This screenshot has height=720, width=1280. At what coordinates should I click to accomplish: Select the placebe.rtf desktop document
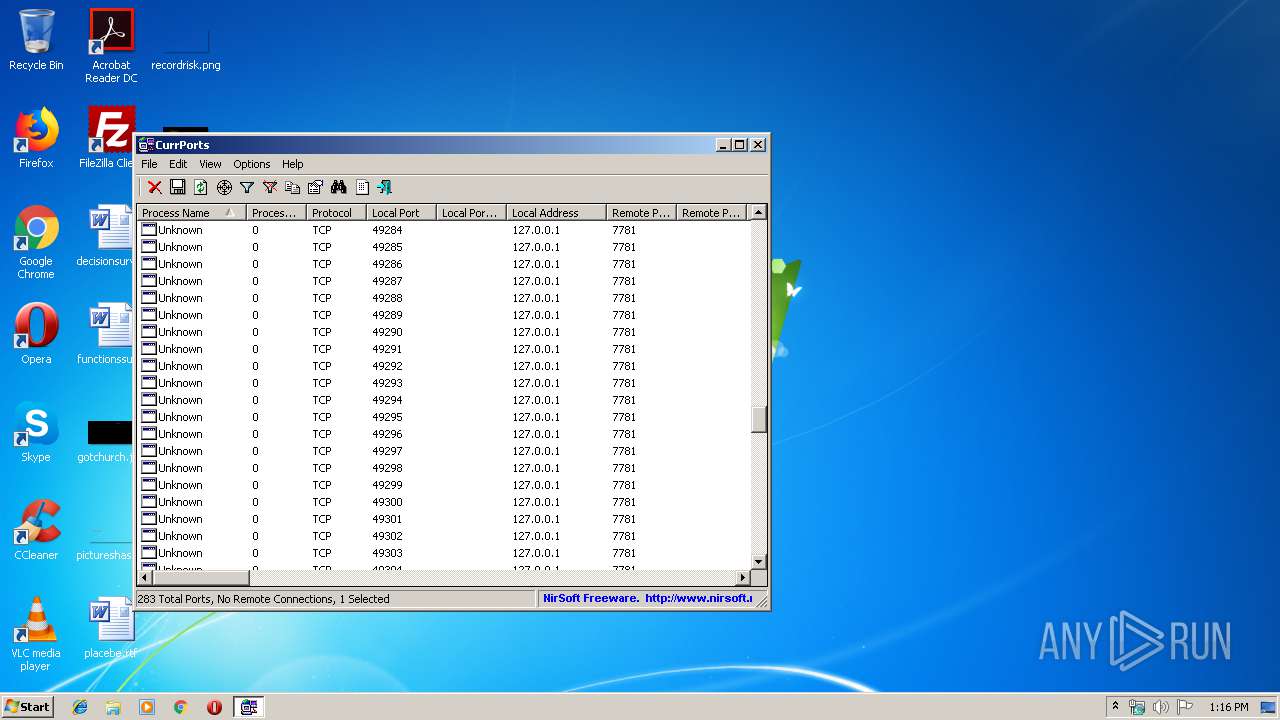point(110,628)
